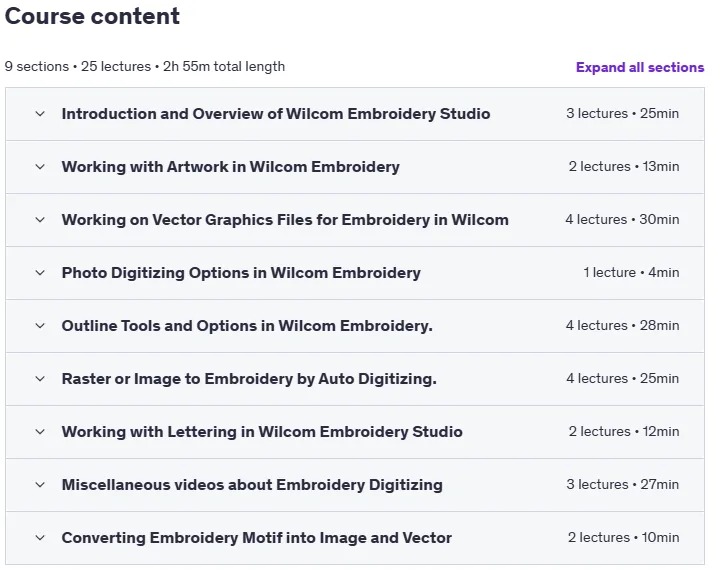
Task: Open Working with Lettering section title
Action: pos(262,432)
